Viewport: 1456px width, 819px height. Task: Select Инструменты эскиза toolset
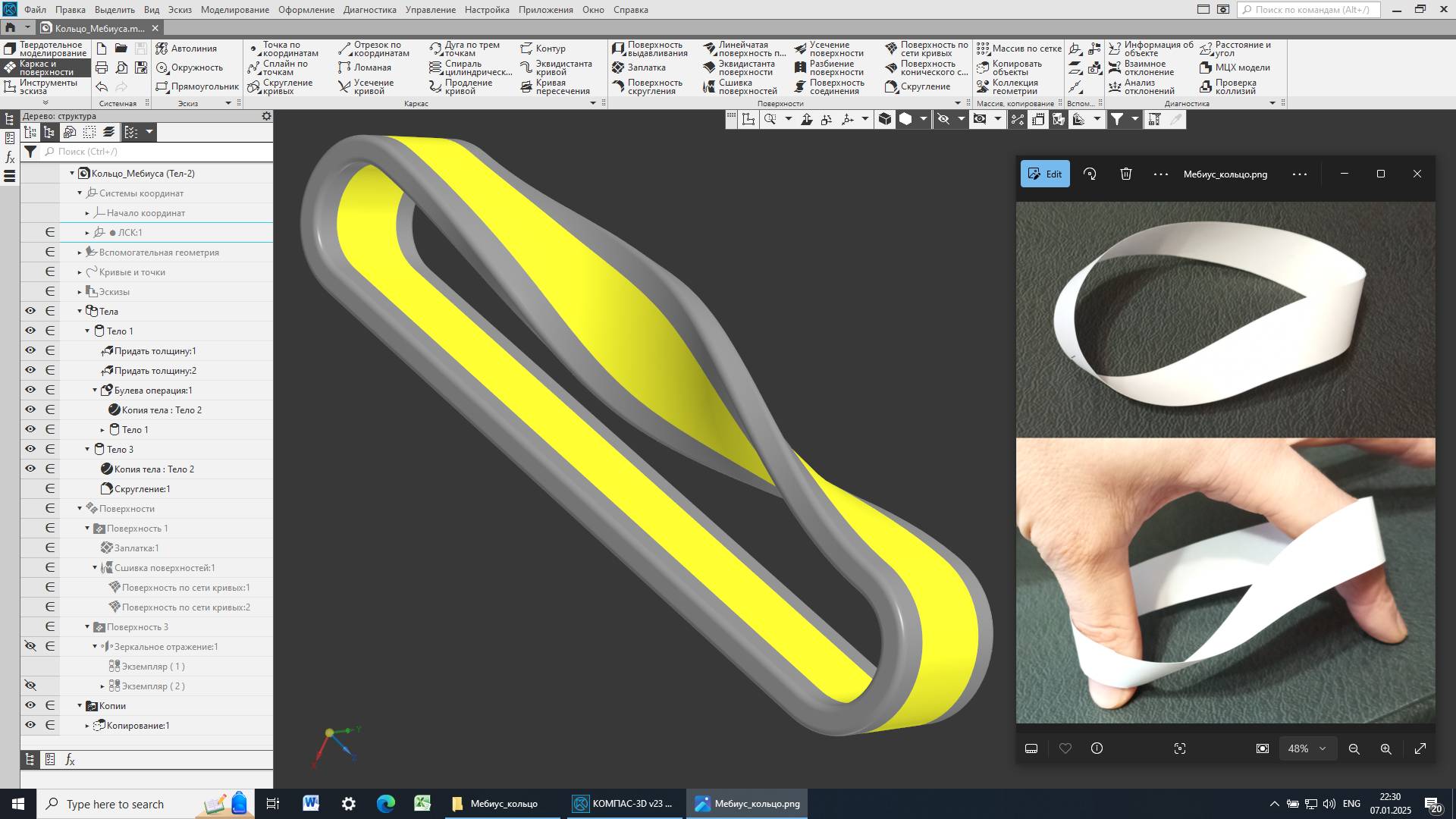click(x=45, y=86)
